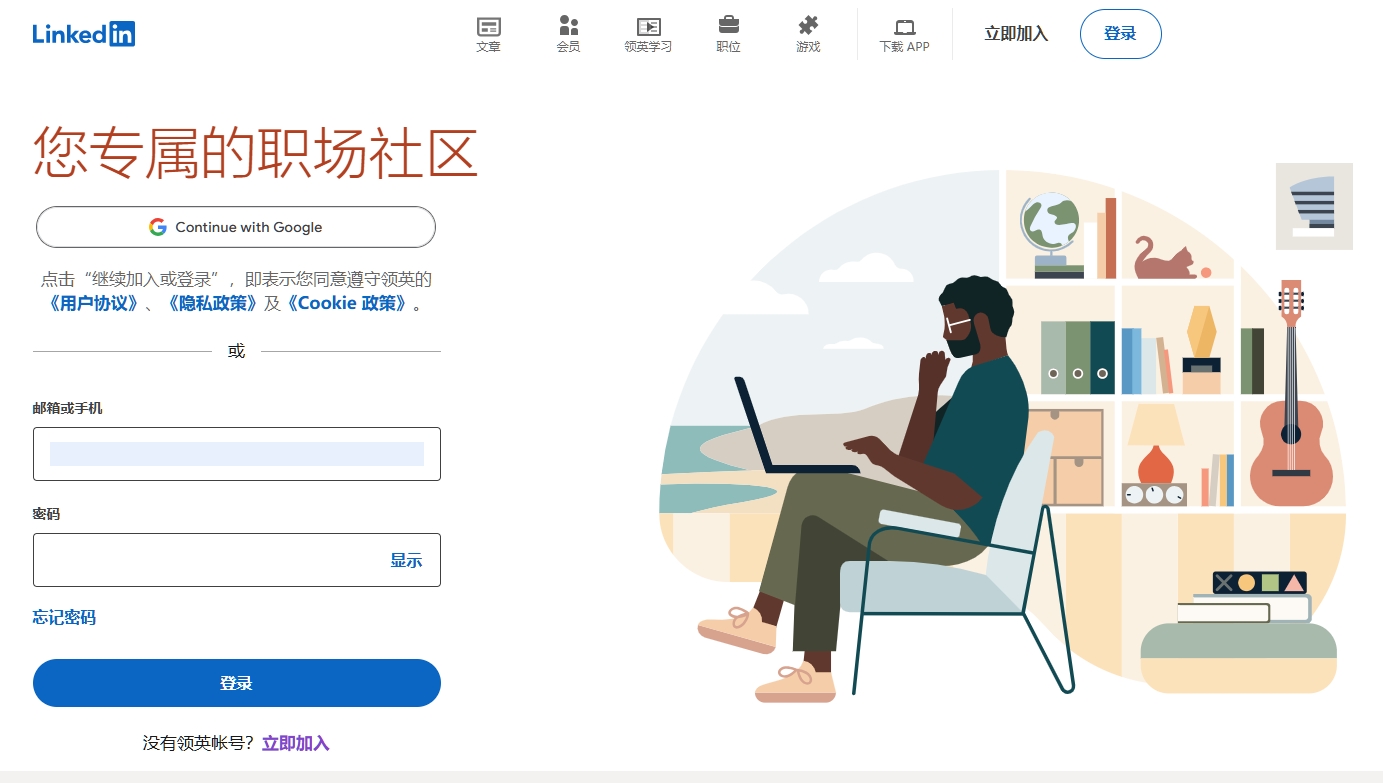Continue with Google sign-in button
Viewport: 1383px width, 783px height.
pos(236,227)
